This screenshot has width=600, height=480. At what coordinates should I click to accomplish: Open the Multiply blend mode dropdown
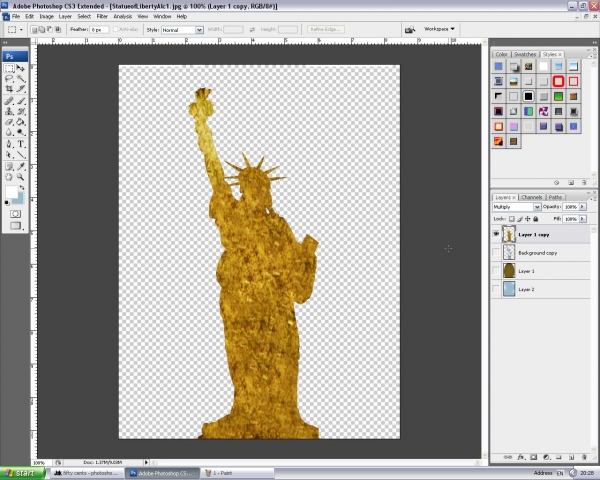(537, 207)
